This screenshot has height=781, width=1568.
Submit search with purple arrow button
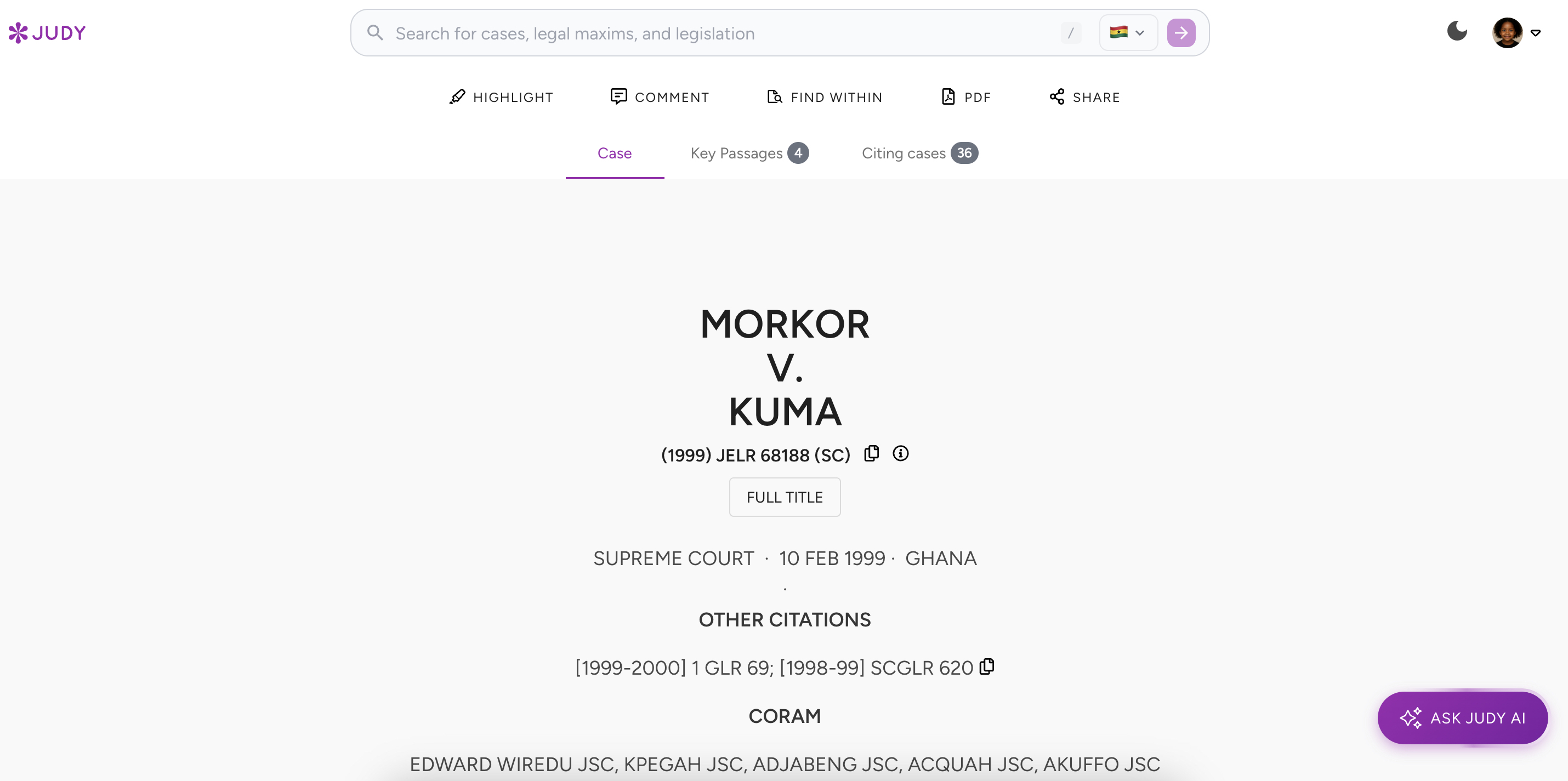1180,33
